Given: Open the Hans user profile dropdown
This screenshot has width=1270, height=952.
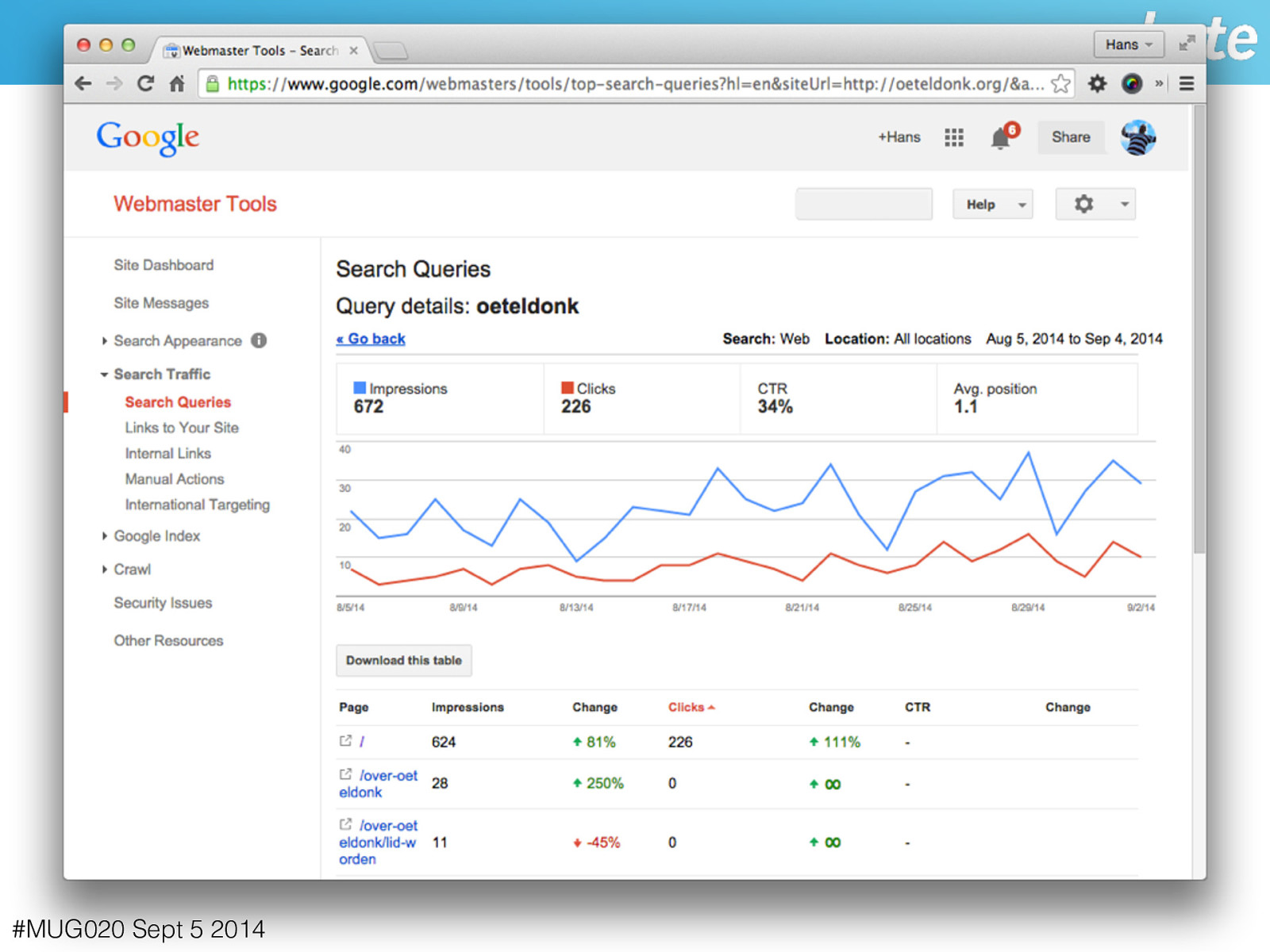Looking at the screenshot, I should pos(1129,44).
